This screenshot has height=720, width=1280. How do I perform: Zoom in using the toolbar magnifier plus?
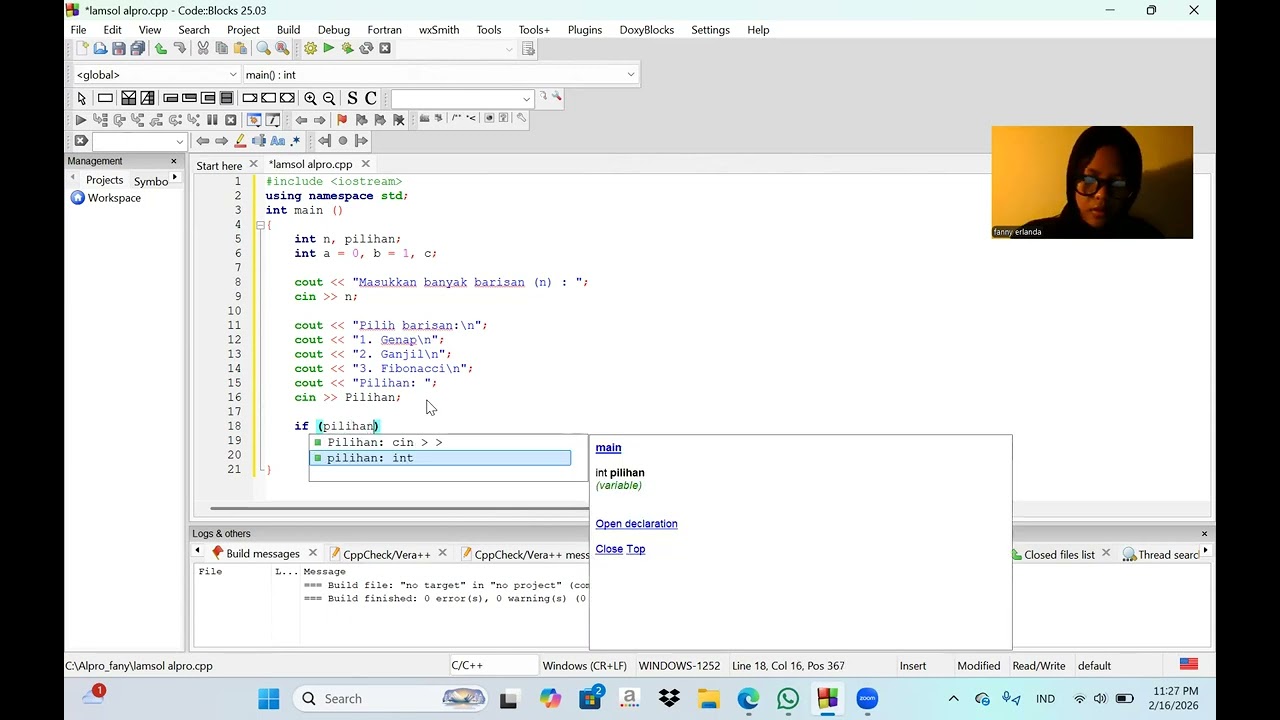click(x=310, y=98)
